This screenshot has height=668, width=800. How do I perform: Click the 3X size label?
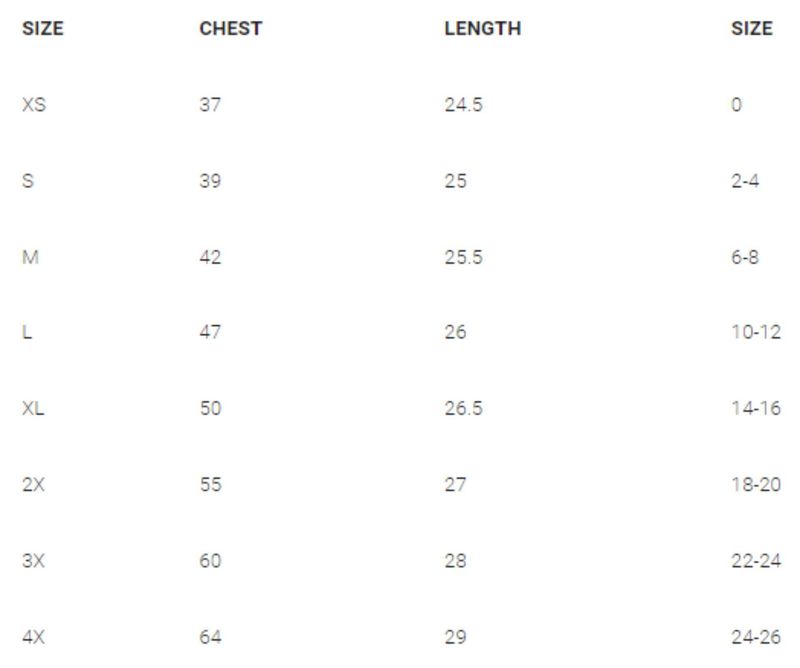click(x=33, y=561)
